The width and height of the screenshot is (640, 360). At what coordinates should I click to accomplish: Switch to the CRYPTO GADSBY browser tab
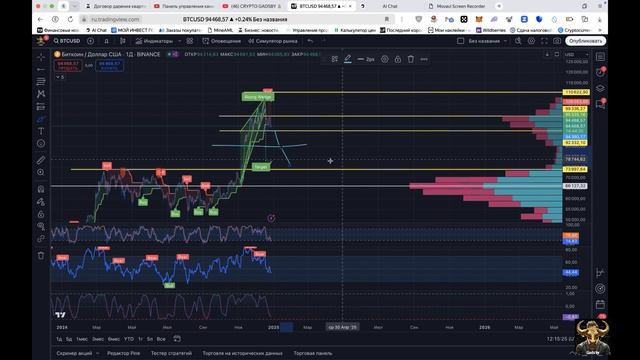tap(252, 6)
